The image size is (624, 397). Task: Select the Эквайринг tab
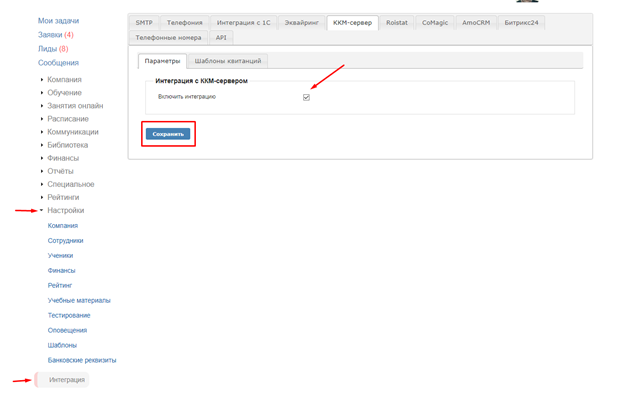coord(301,23)
